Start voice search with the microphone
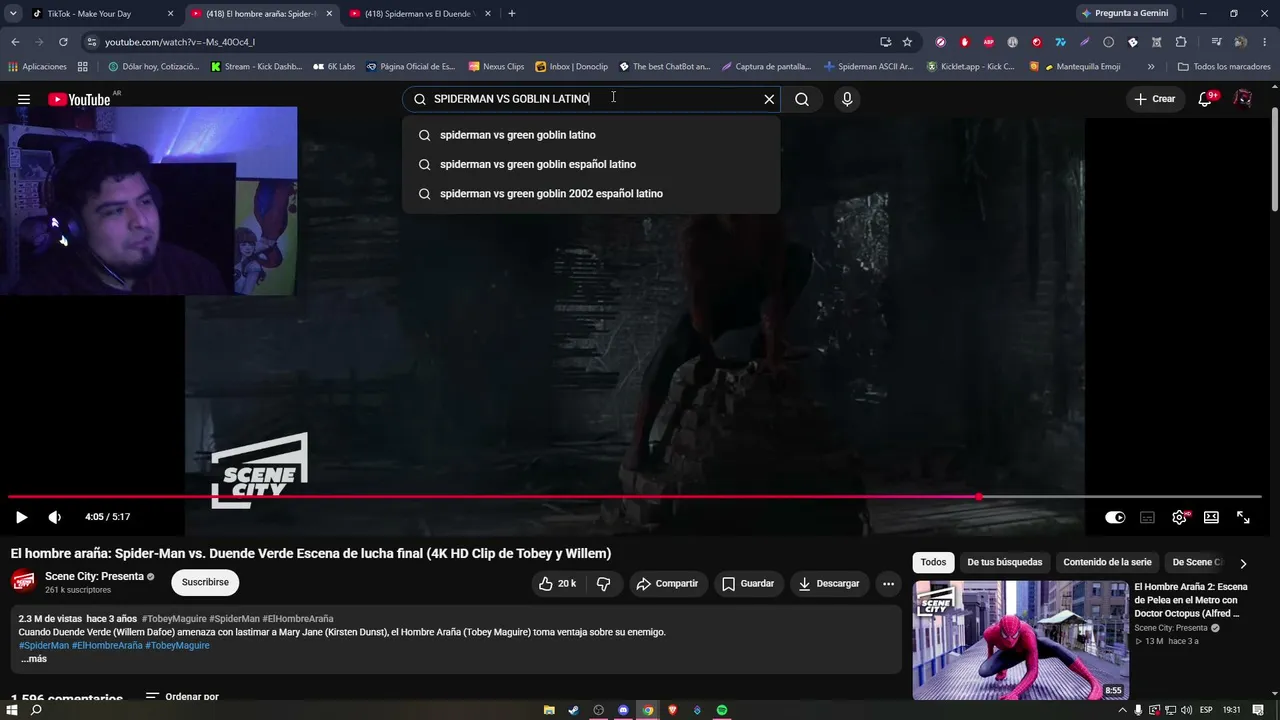The image size is (1280, 720). coord(847,99)
